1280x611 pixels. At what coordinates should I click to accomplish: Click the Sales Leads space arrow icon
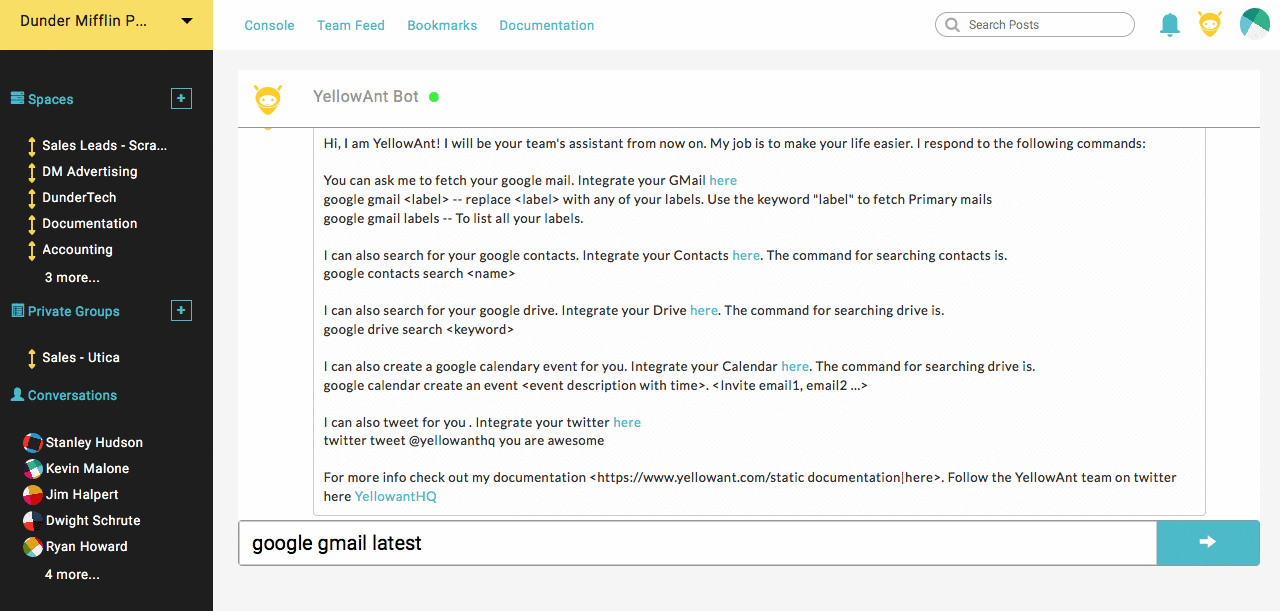click(x=31, y=146)
